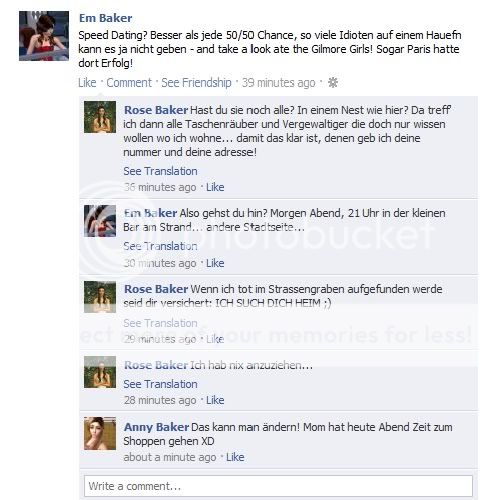Translate the 'ICH SUCH DICH HEIM' comment

click(x=160, y=323)
